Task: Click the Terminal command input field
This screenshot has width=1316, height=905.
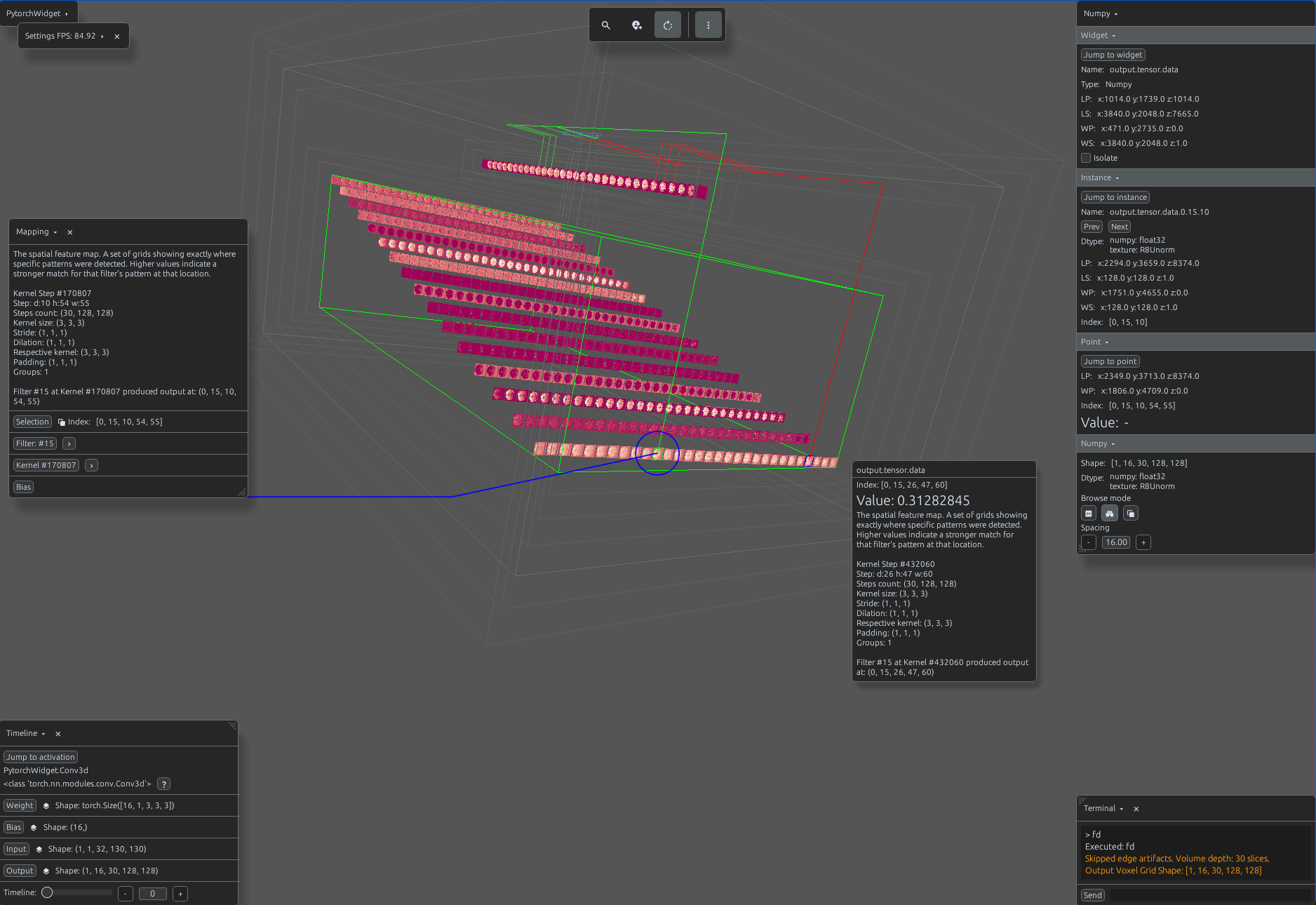Action: point(1211,896)
